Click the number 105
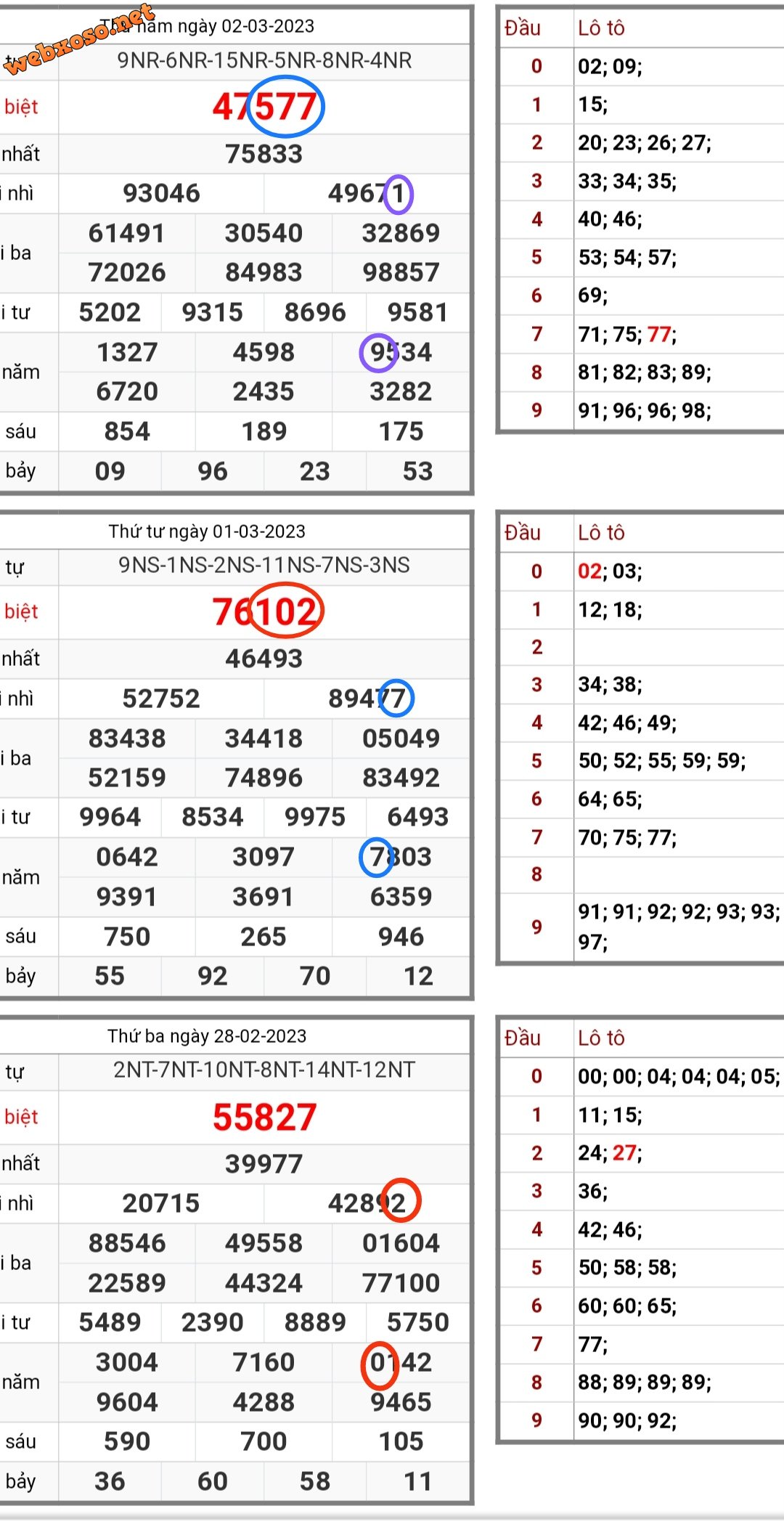784x1522 pixels. click(x=401, y=1441)
